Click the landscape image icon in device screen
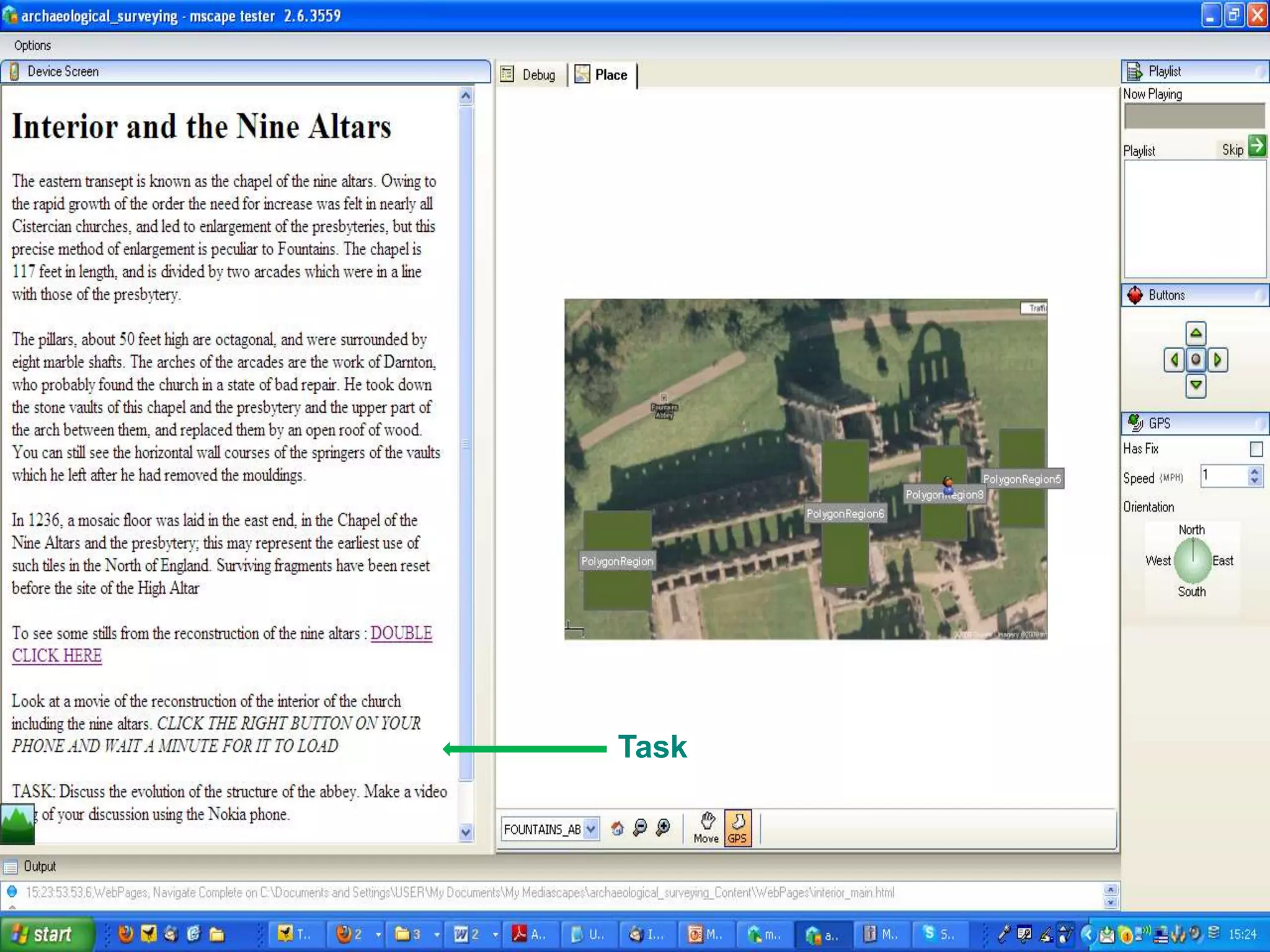This screenshot has width=1270, height=952. pyautogui.click(x=17, y=824)
